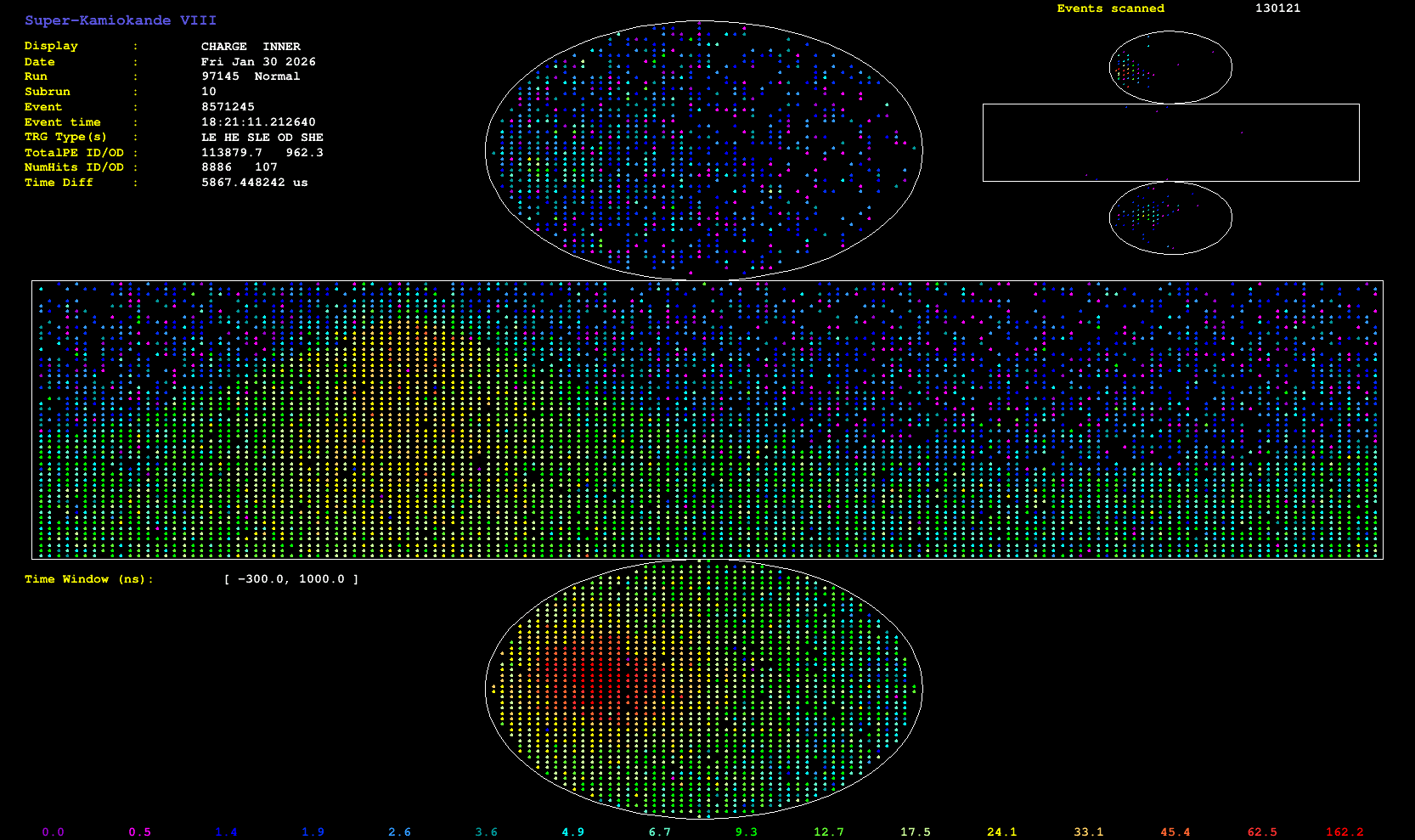Screen dimensions: 1415x840
Task: Click the CHARGE INNER display mode text
Action: point(251,47)
